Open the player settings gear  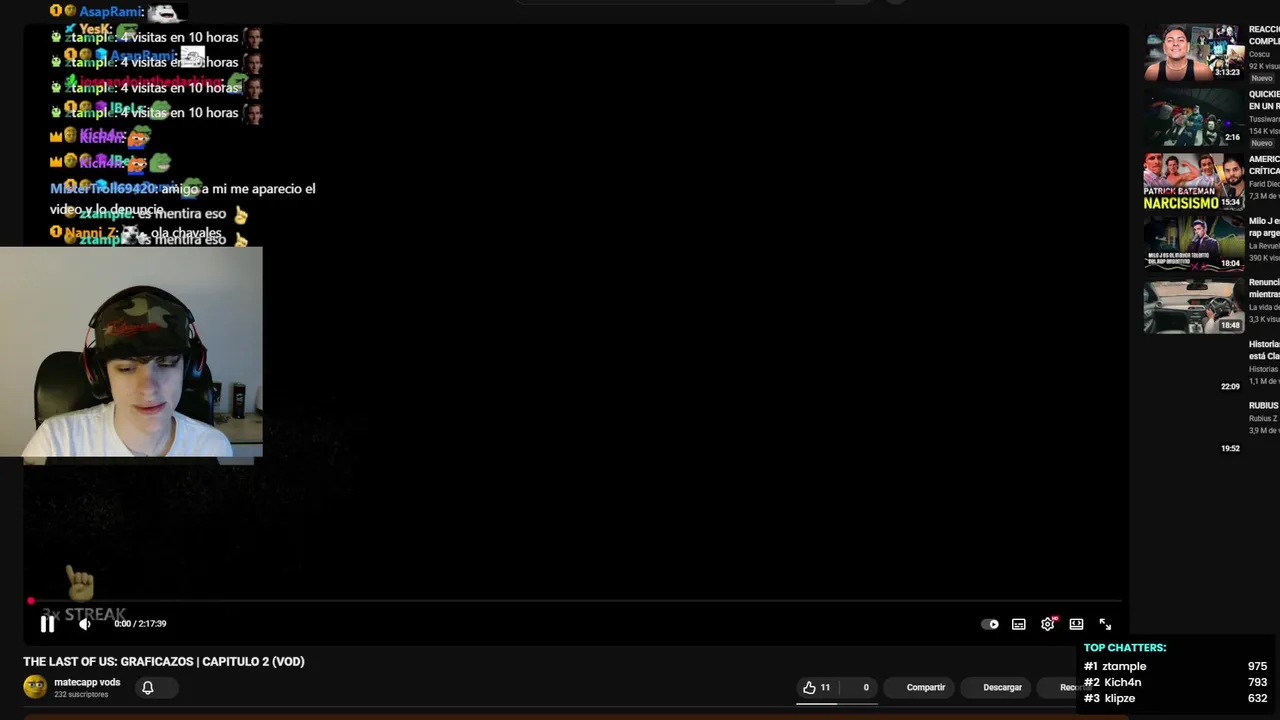pos(1047,624)
